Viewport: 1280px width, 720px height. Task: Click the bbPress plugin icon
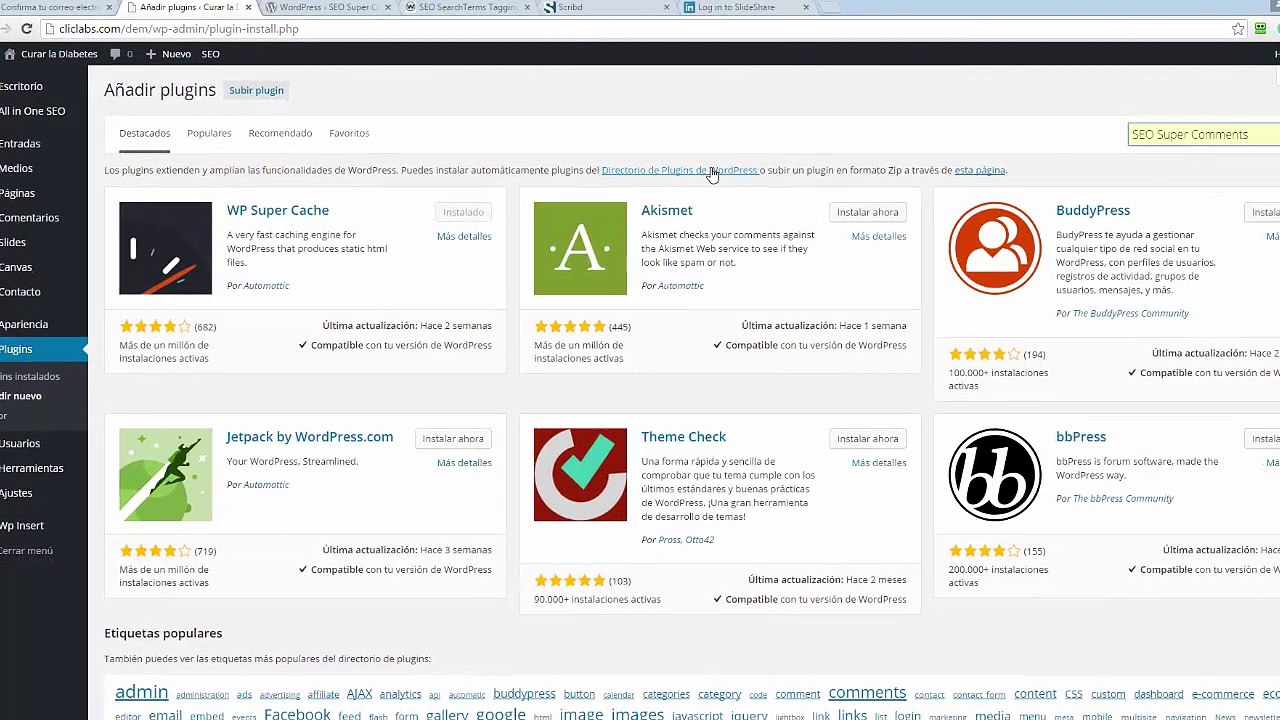995,475
